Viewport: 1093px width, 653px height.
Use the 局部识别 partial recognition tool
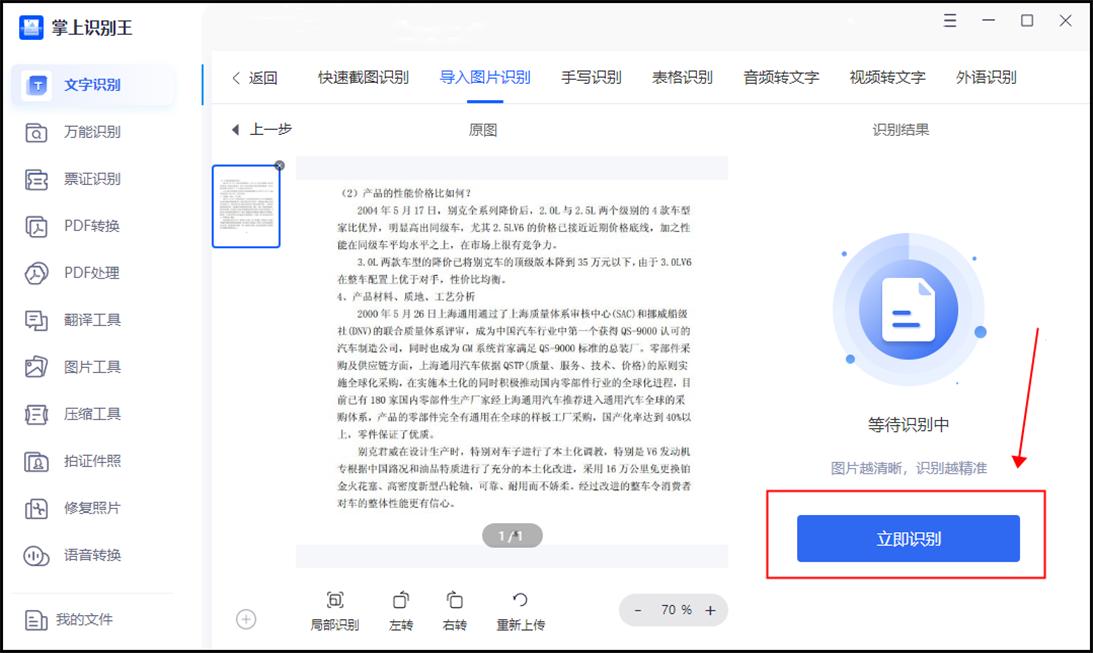click(335, 610)
